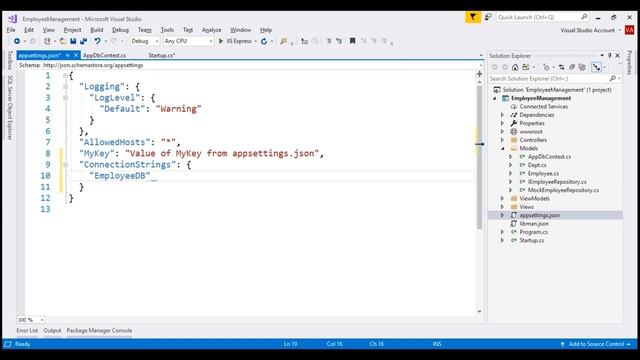Open the Debug menu
The image size is (640, 360).
120,30
